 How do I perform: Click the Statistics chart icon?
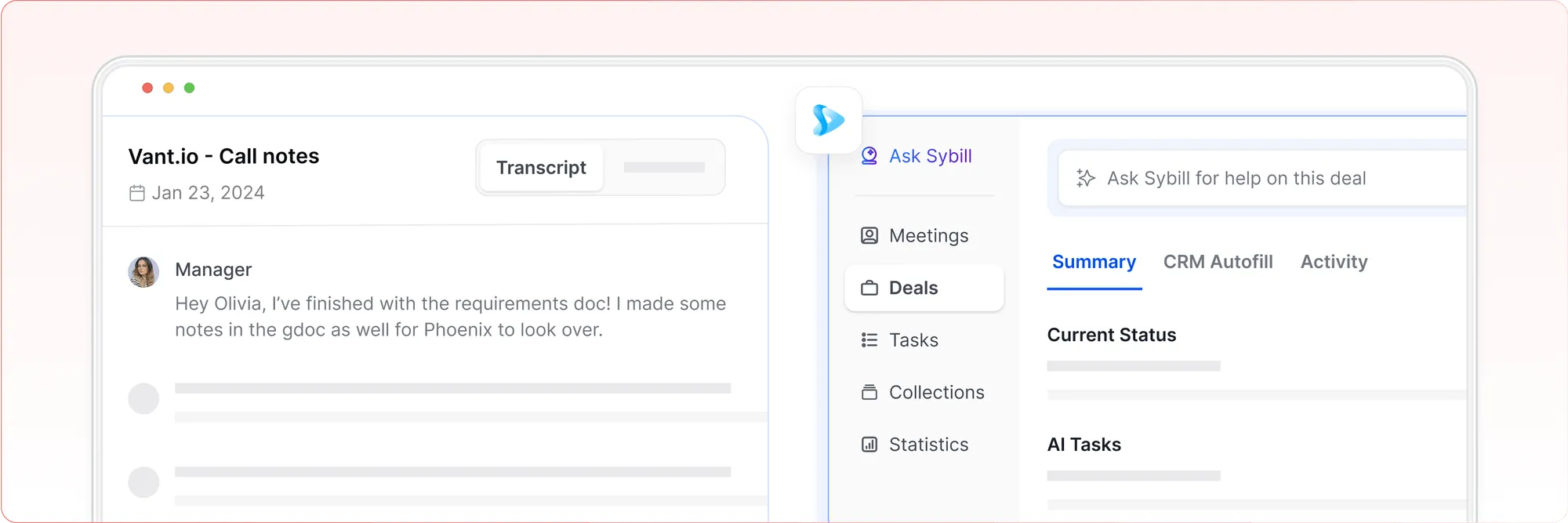[869, 445]
